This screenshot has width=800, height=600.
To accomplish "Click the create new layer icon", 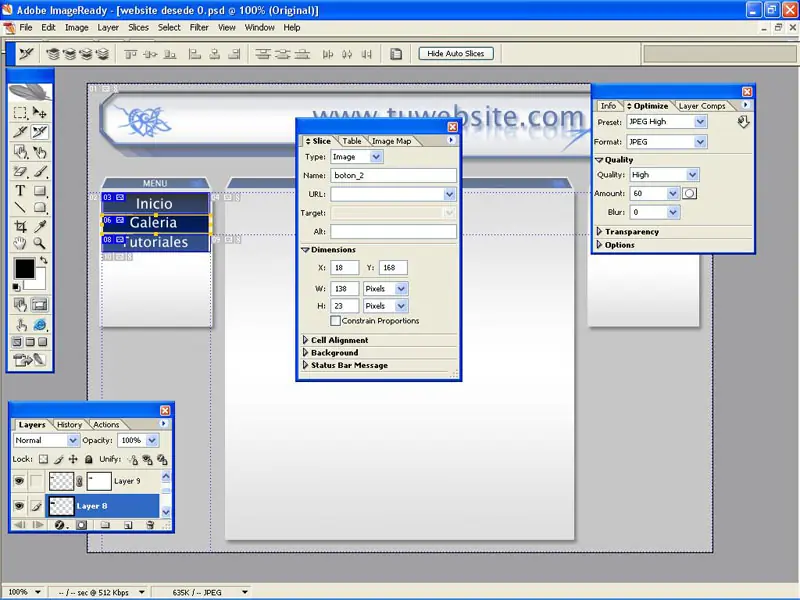I will pos(128,525).
